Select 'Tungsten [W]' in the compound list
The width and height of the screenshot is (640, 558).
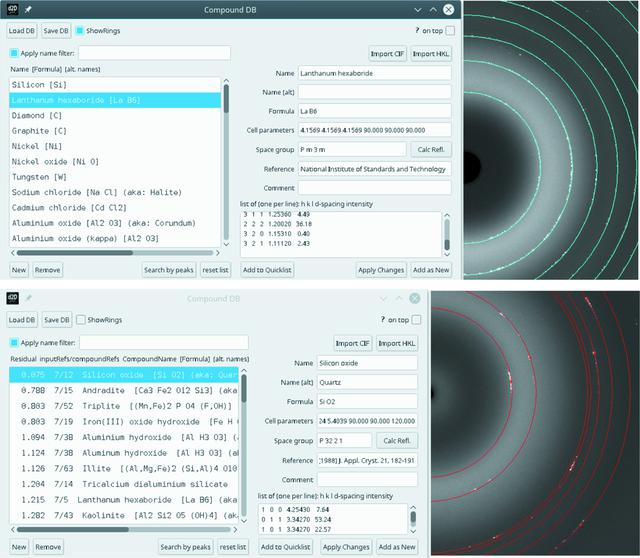[x=115, y=177]
